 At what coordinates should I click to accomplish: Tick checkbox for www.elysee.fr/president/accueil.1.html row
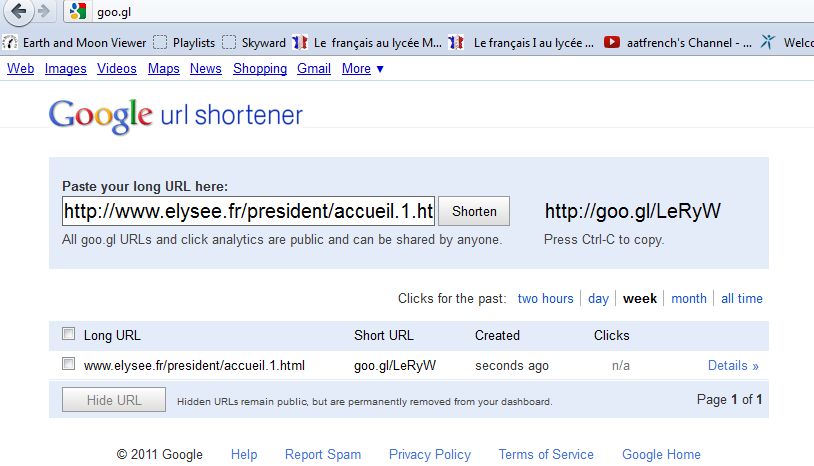[69, 364]
